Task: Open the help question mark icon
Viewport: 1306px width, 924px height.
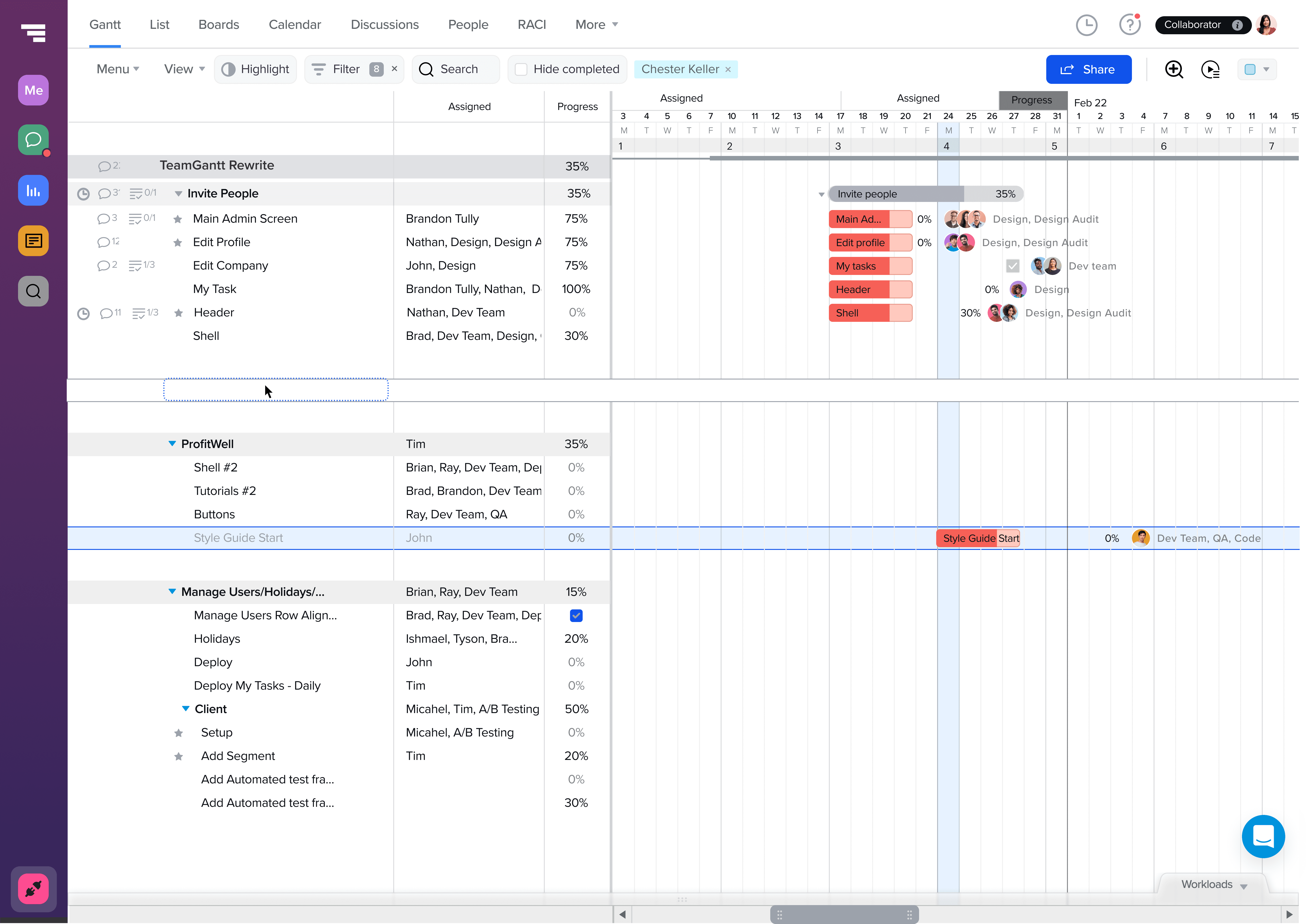Action: 1129,25
